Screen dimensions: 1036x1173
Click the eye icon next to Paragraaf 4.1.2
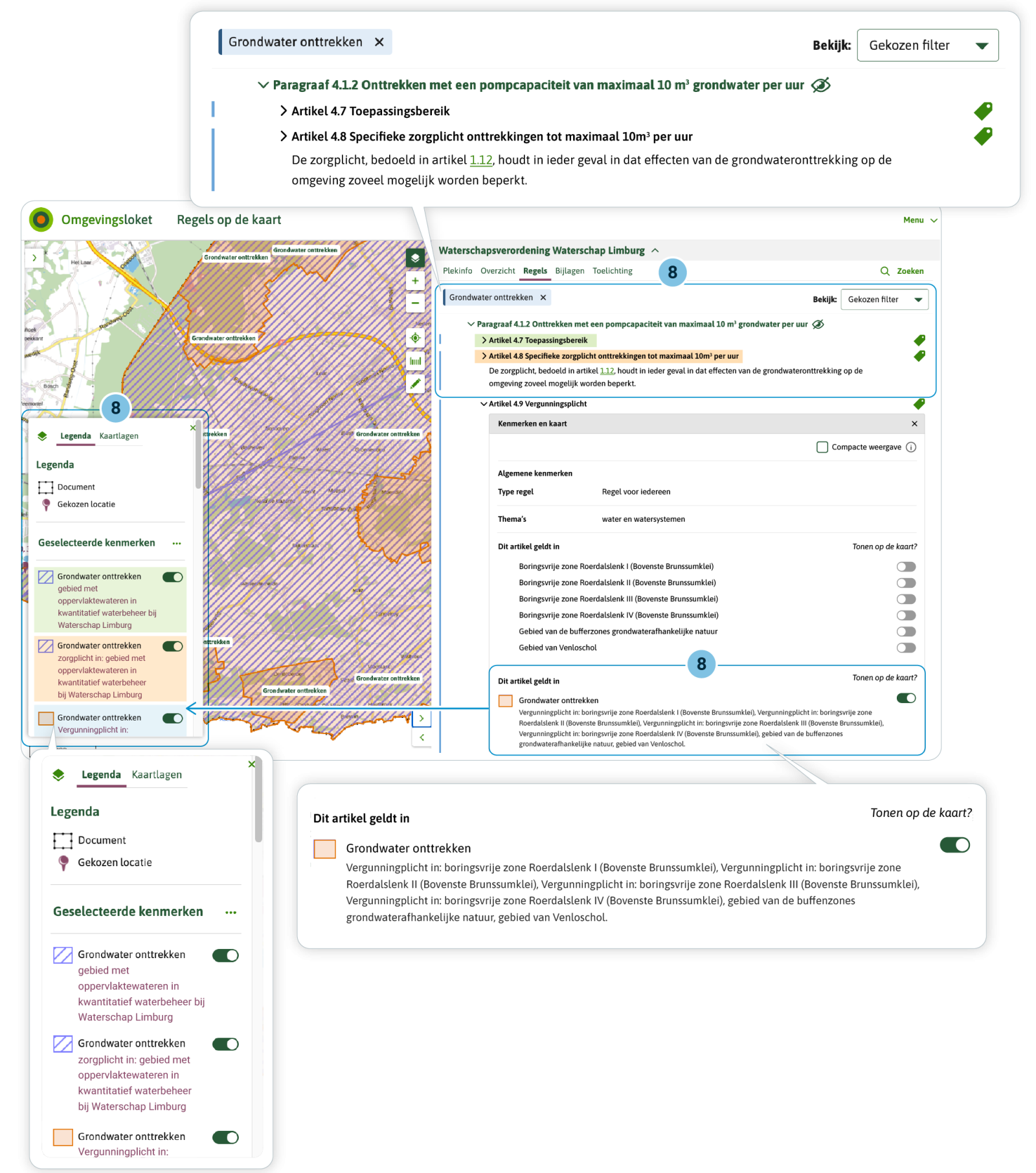coord(819,324)
